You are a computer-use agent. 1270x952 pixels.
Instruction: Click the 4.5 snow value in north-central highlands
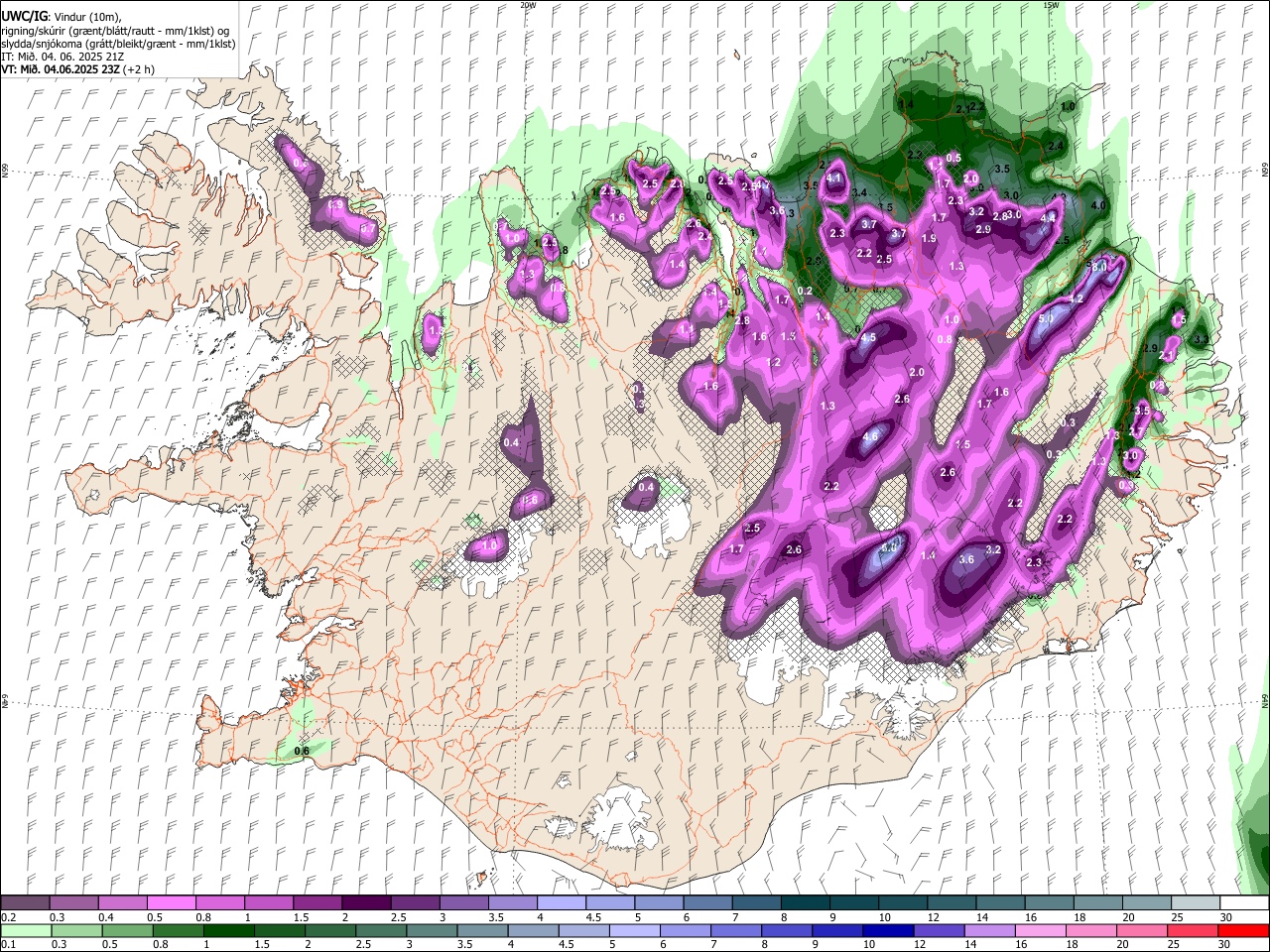[868, 338]
